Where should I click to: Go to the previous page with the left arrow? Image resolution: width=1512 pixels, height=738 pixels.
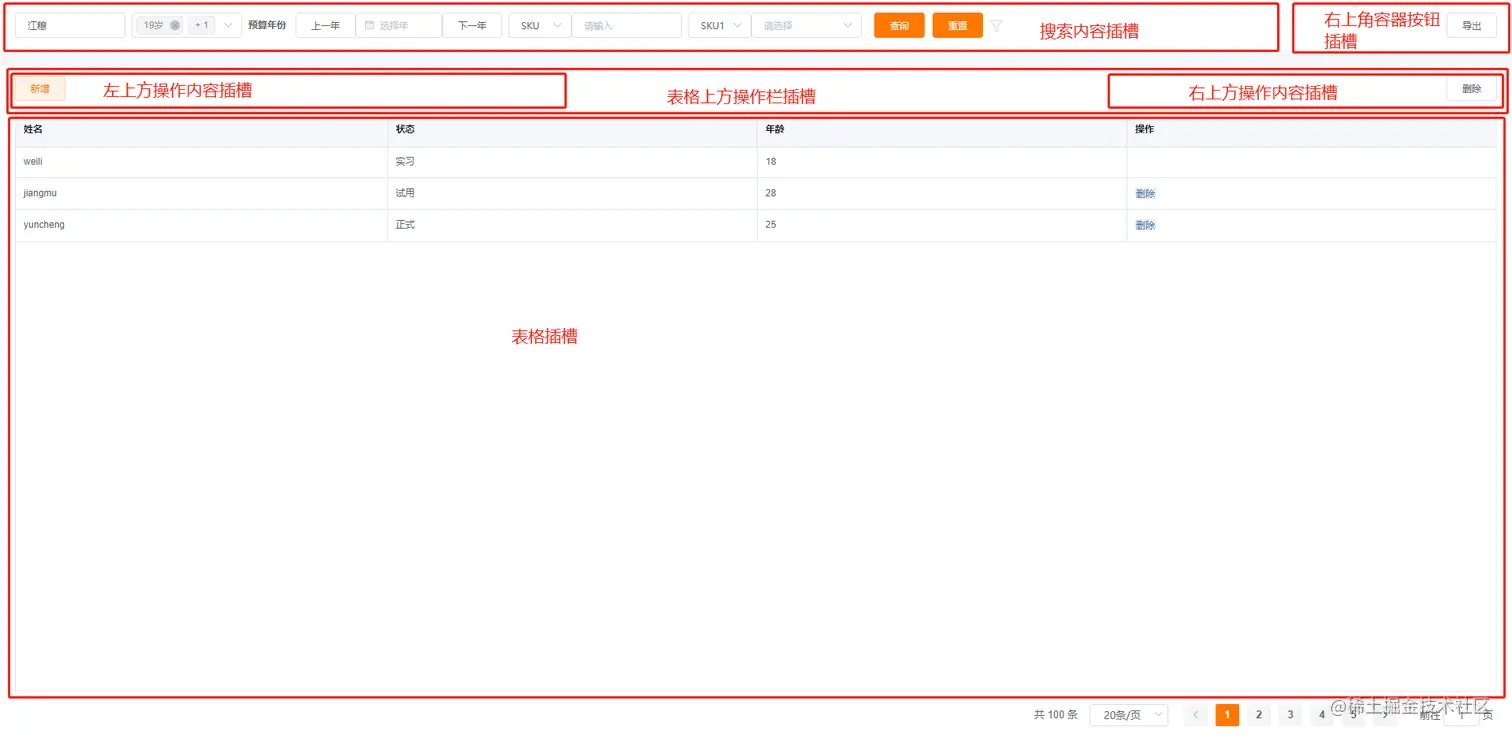[x=1195, y=715]
